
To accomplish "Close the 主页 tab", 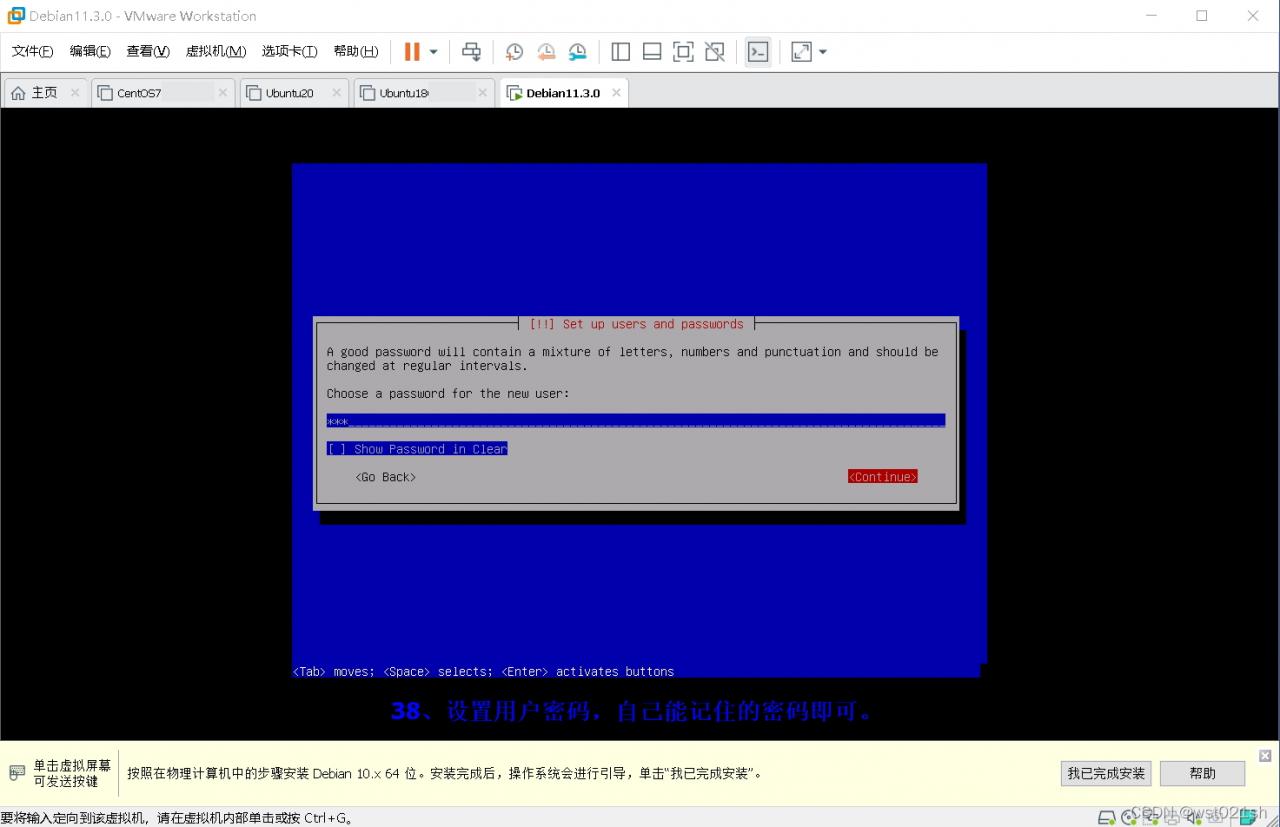I will 75,93.
